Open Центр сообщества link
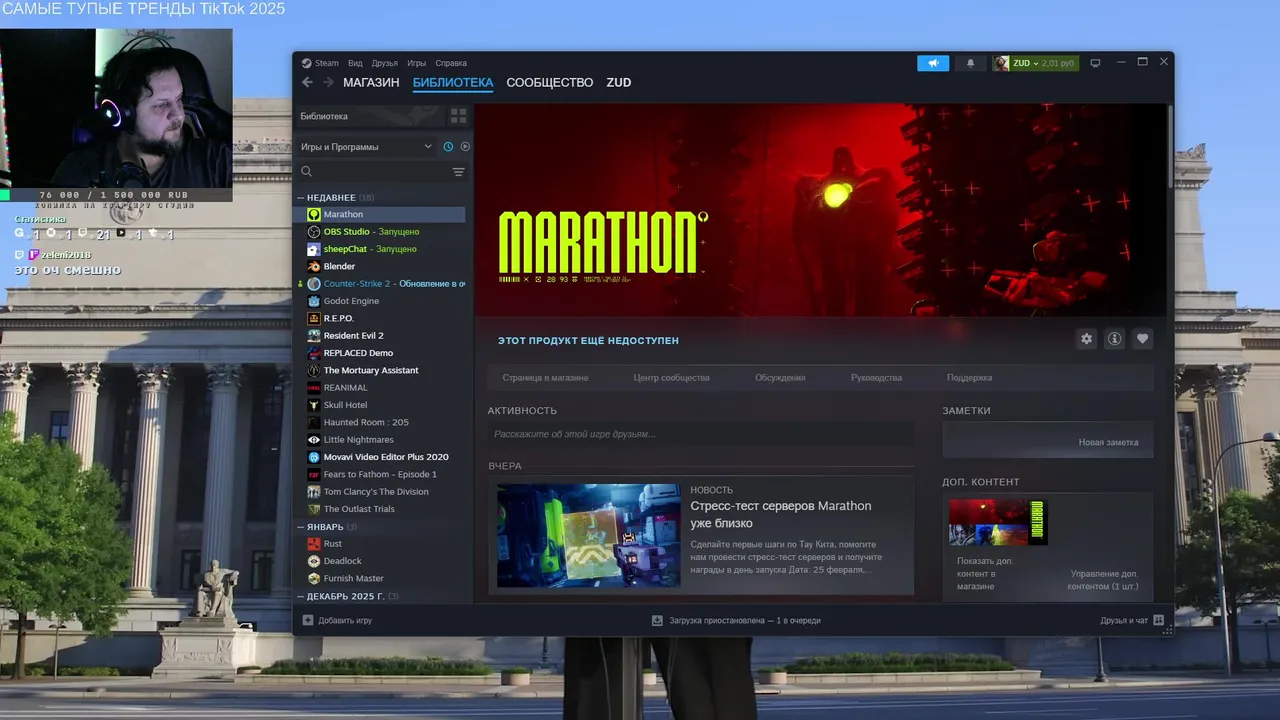The image size is (1280, 720). pyautogui.click(x=671, y=378)
